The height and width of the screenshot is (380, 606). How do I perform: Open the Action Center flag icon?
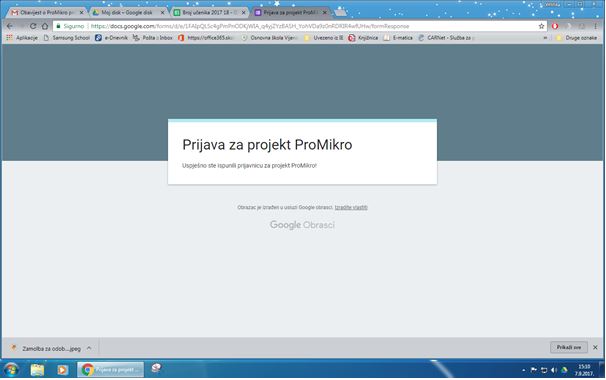click(x=534, y=370)
